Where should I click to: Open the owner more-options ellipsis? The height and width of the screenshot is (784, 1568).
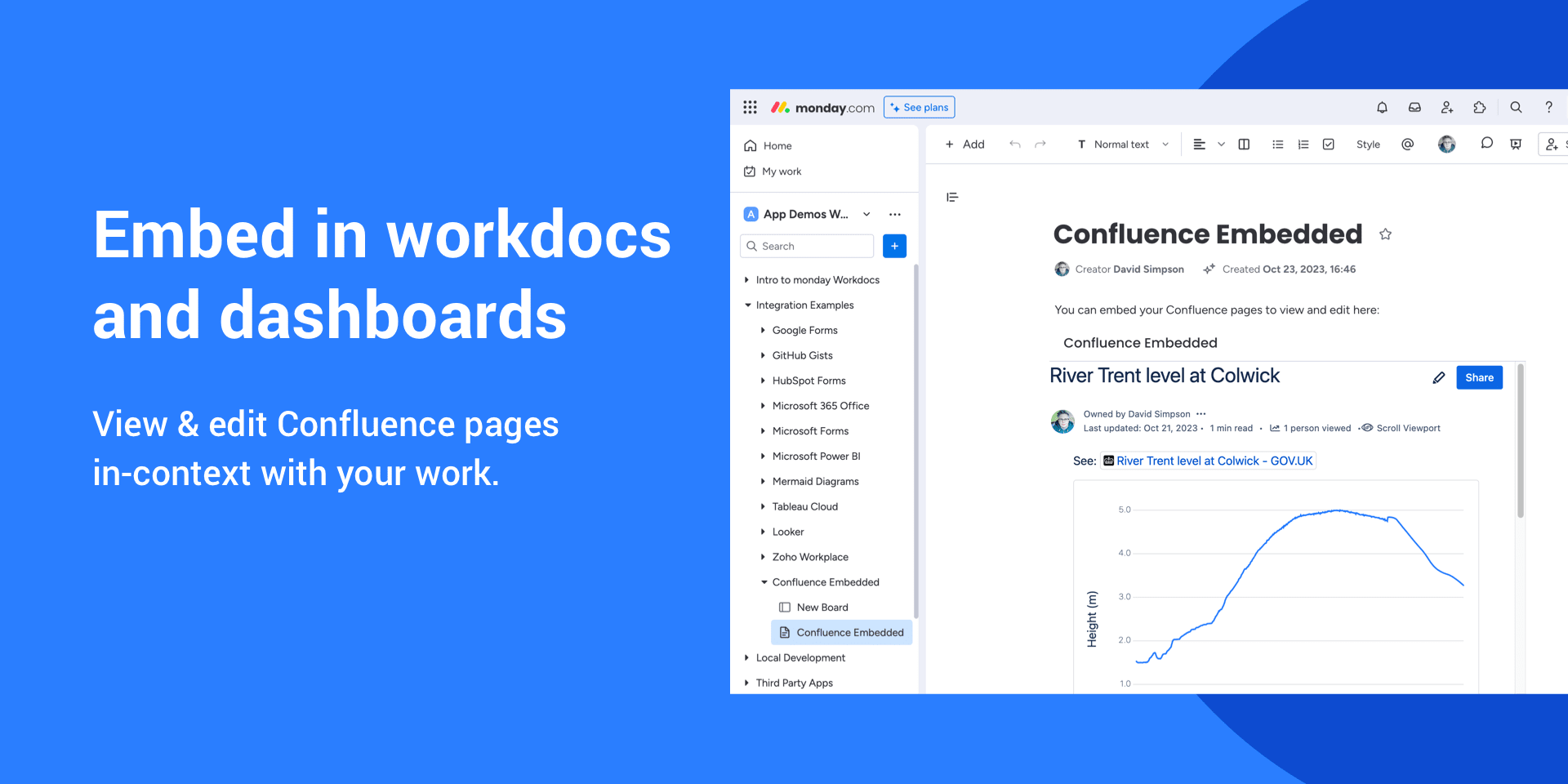(1201, 414)
